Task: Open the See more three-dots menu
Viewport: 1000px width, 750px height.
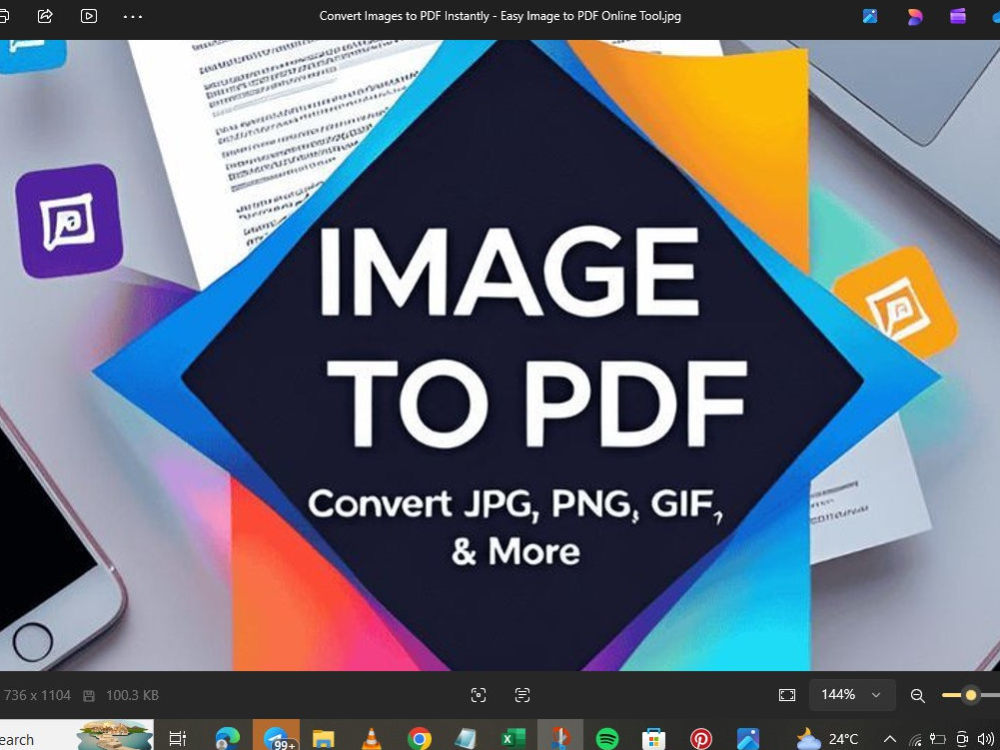Action: click(x=133, y=17)
